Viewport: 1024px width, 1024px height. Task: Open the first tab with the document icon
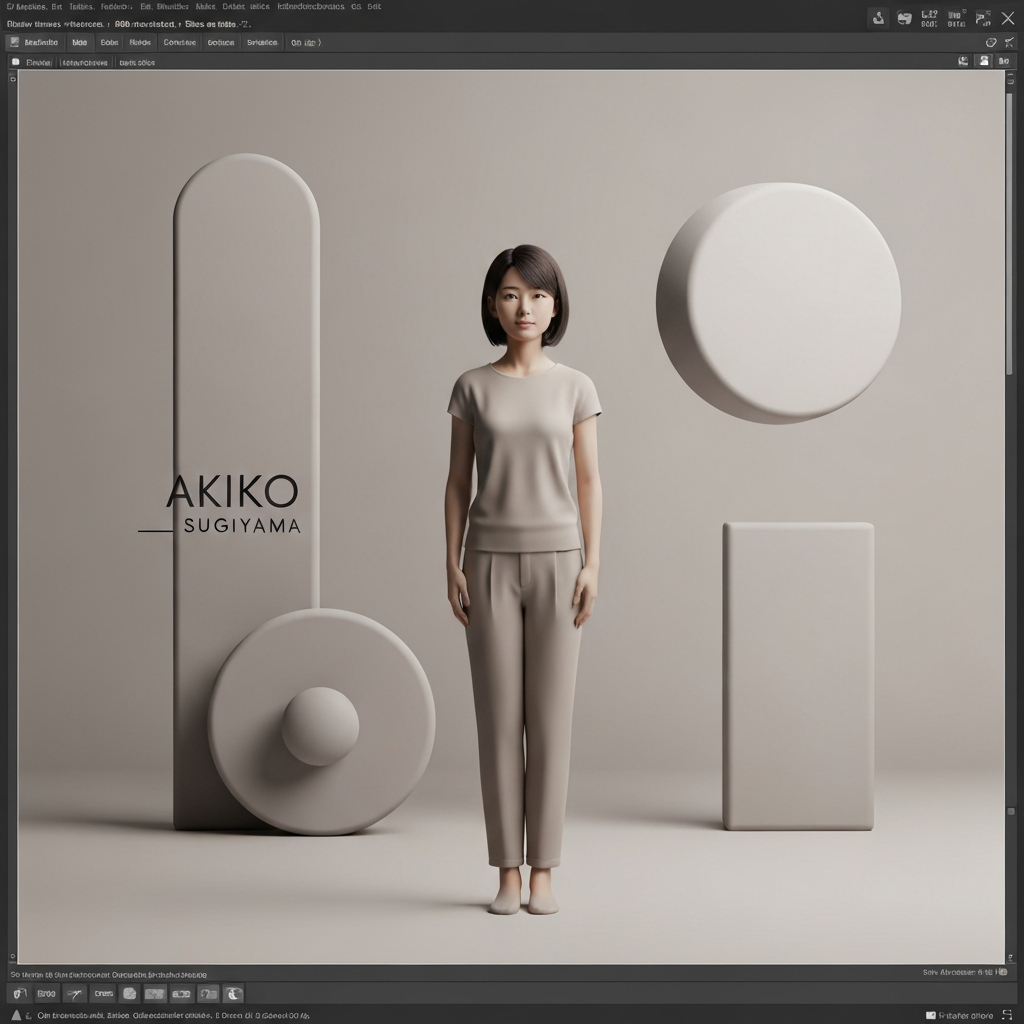[35, 42]
